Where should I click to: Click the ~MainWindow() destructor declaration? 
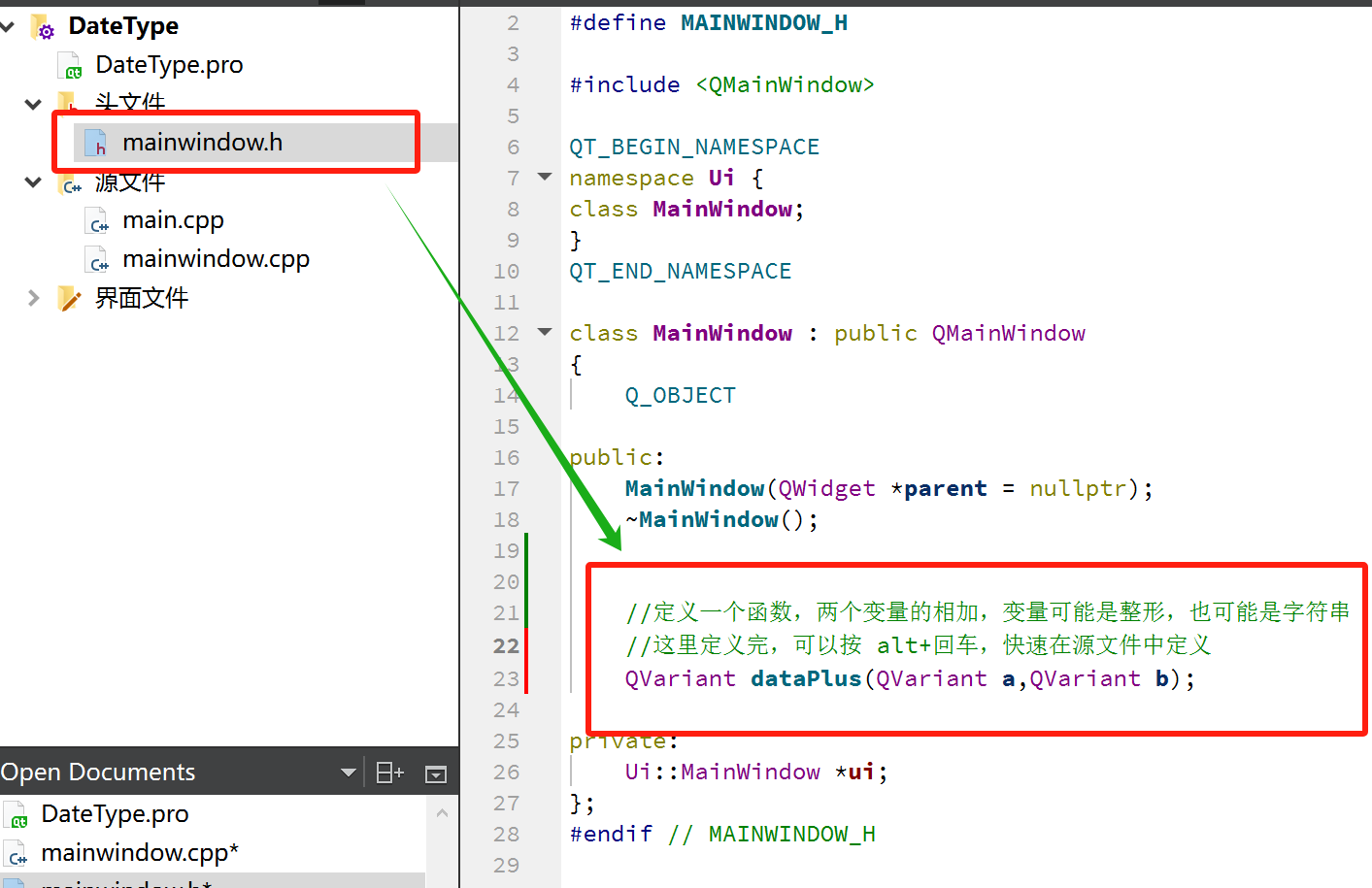[x=721, y=519]
